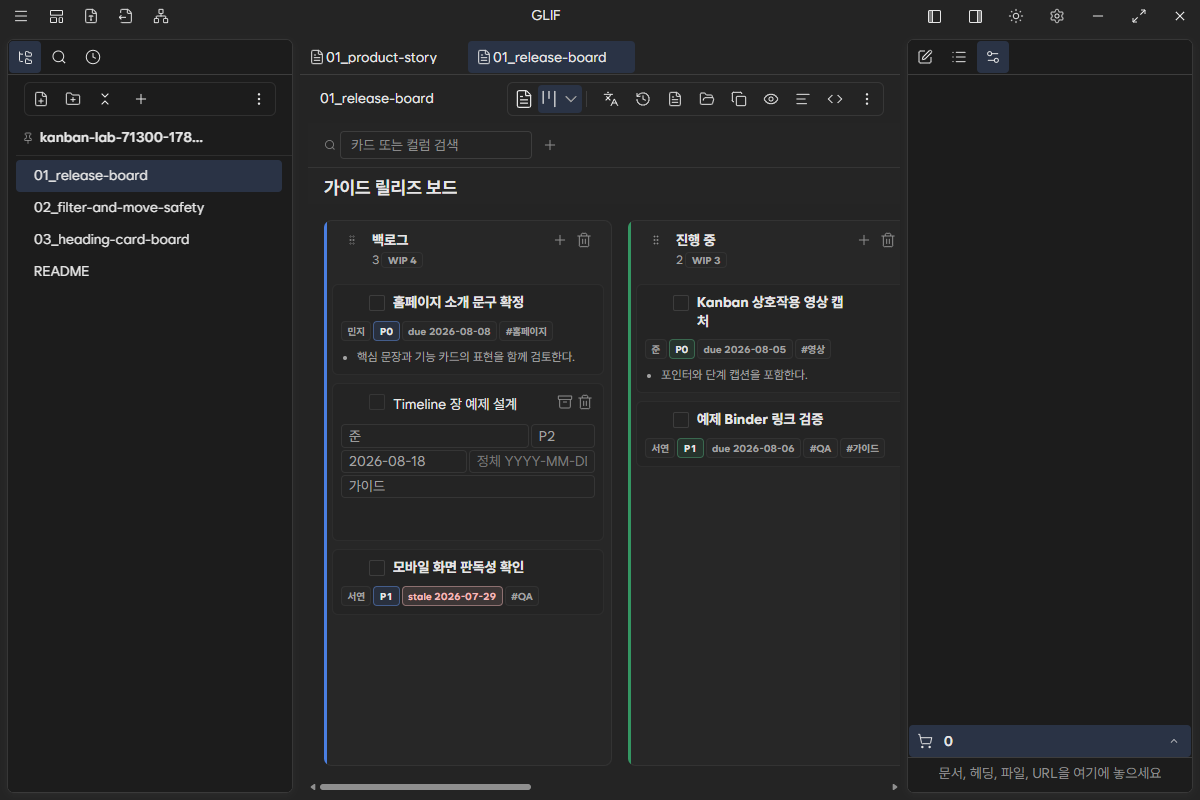
Task: Click the horizontal board scrollbar
Action: (x=425, y=787)
